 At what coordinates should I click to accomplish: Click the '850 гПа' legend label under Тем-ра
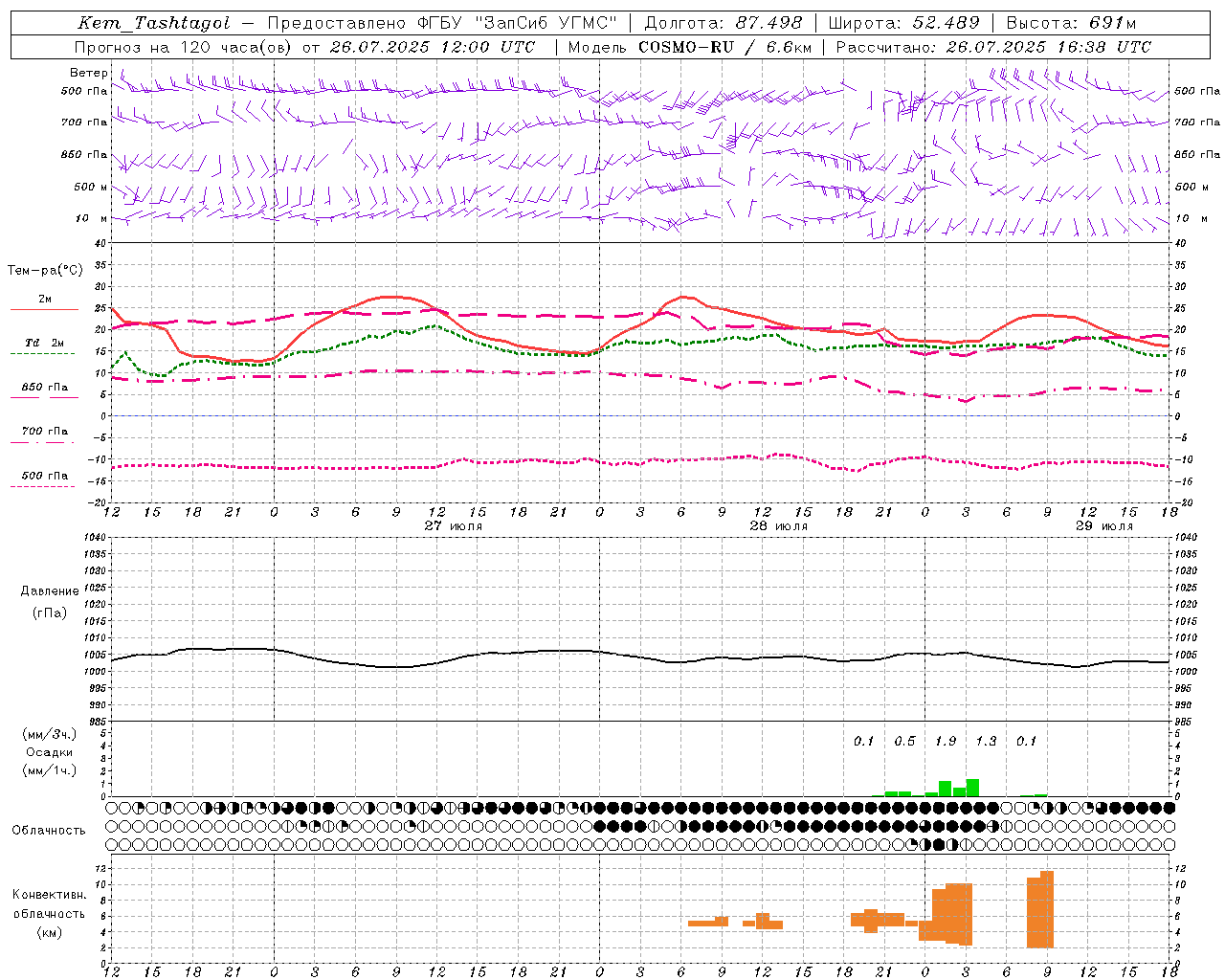click(45, 388)
